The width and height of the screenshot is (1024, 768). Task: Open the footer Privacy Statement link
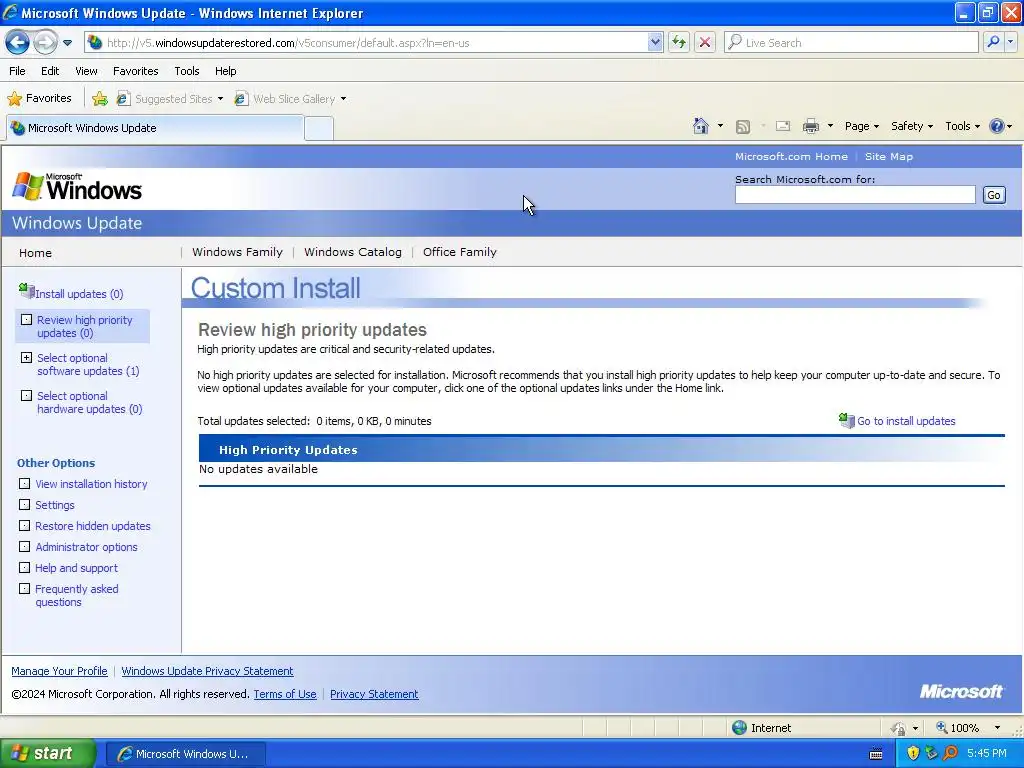click(374, 694)
